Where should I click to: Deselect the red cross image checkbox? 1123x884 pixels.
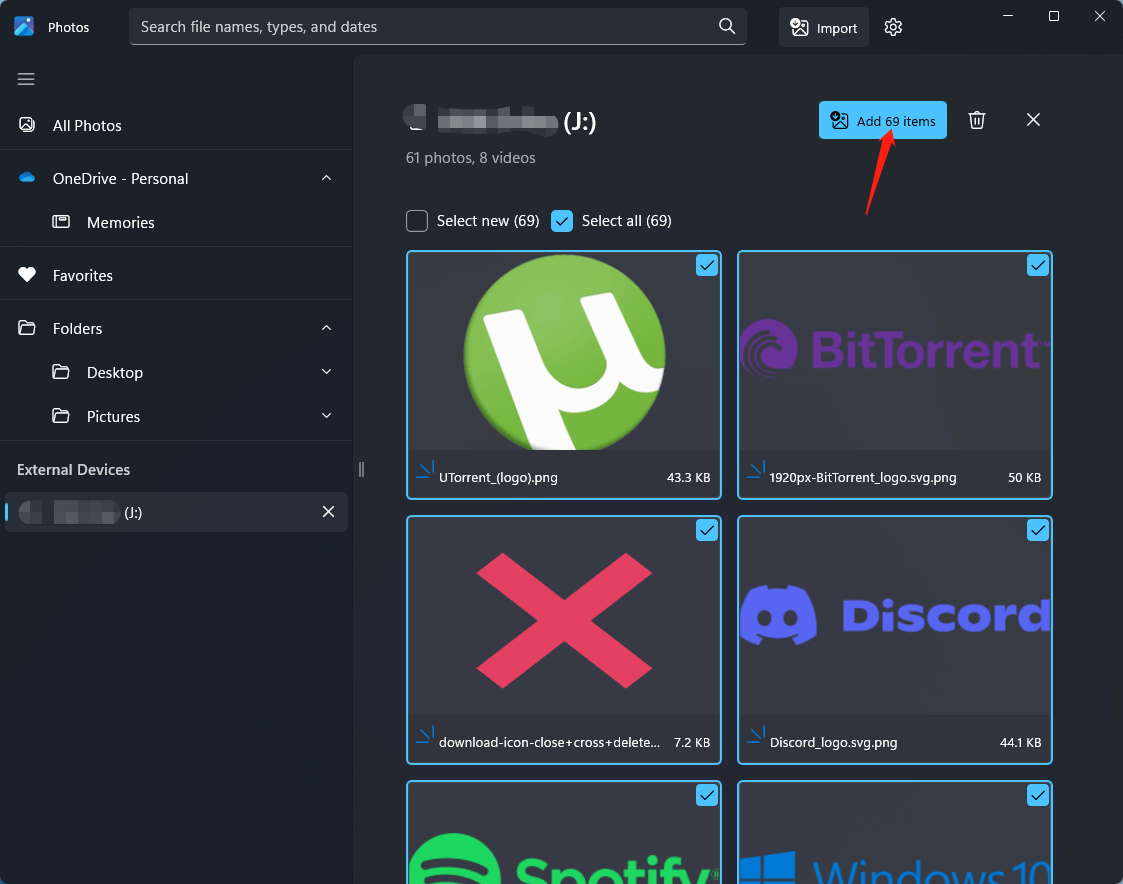[707, 531]
